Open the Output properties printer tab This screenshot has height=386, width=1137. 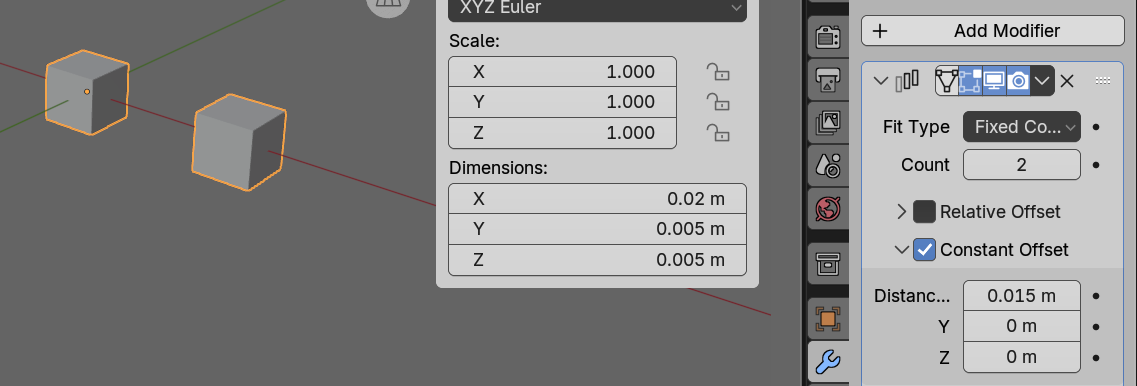pos(828,81)
